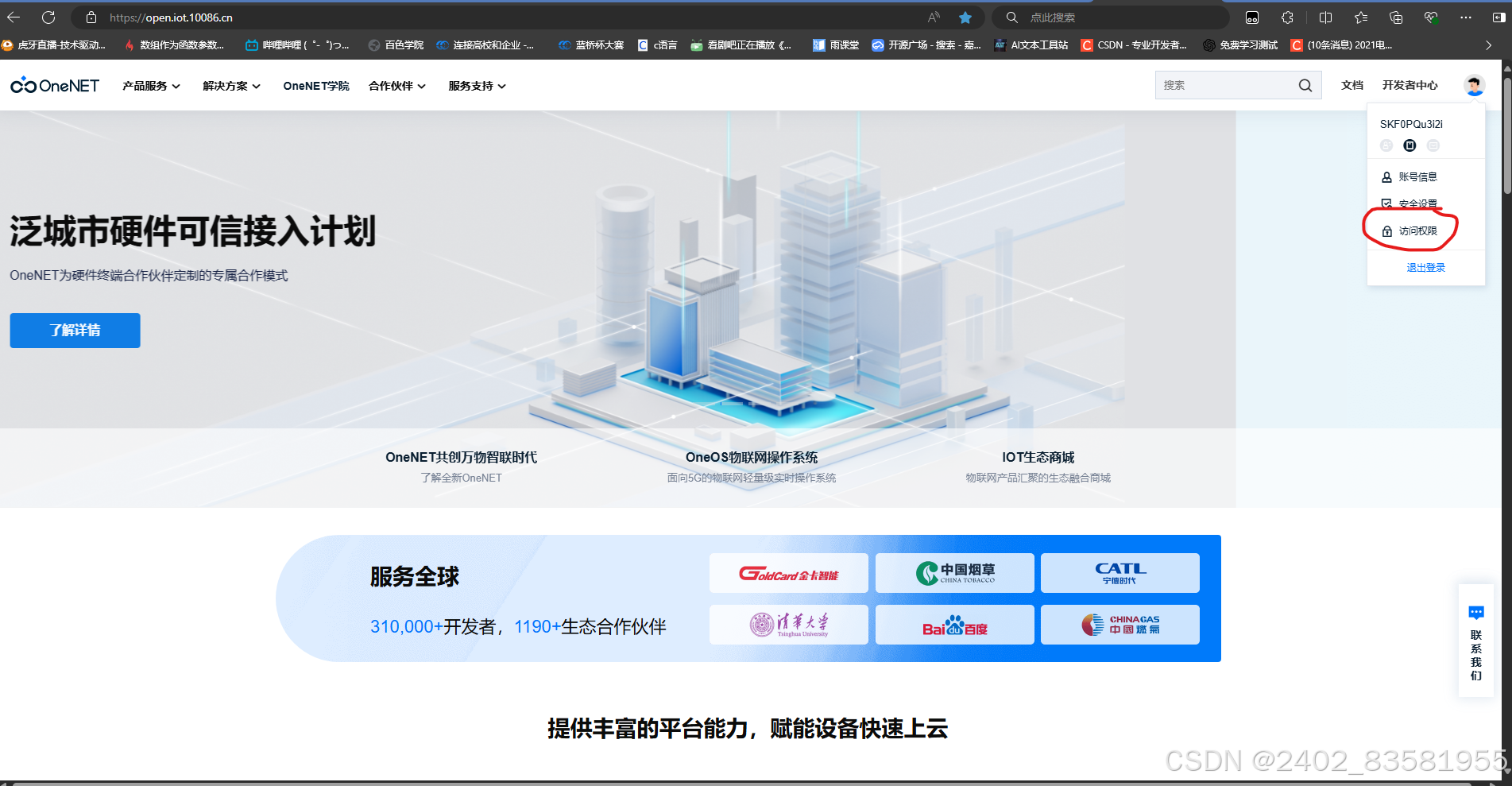Click the Tsinghua University logo card
Viewport: 1512px width, 786px height.
click(789, 625)
